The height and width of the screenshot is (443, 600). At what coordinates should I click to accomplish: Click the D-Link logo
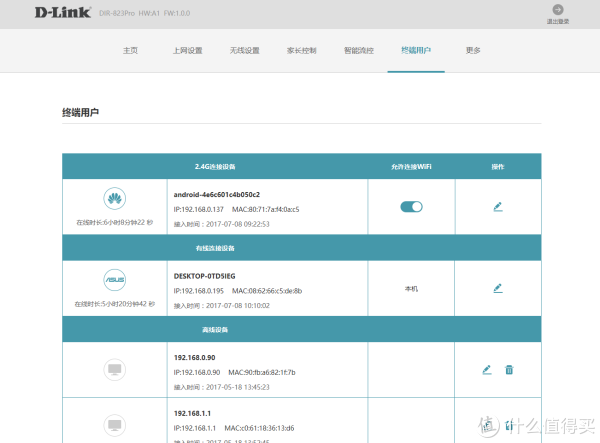pos(63,13)
